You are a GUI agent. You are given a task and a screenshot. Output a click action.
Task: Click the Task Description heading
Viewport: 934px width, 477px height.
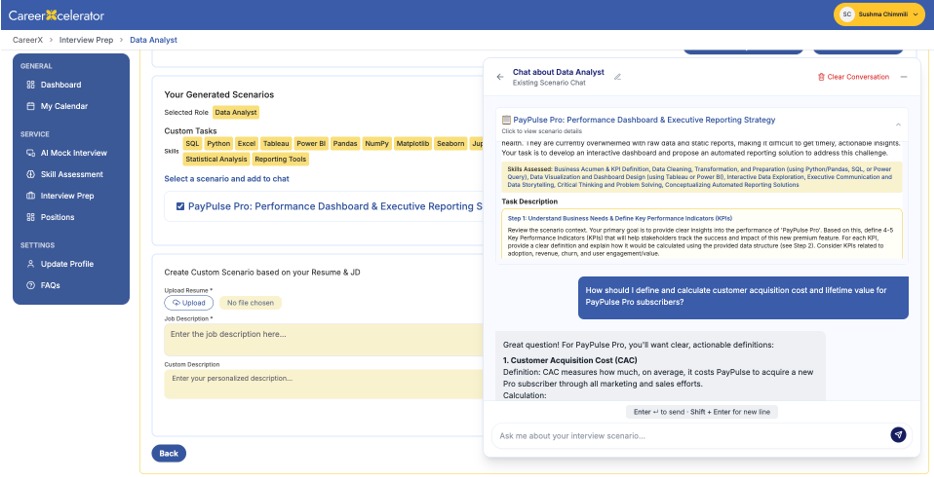click(530, 202)
